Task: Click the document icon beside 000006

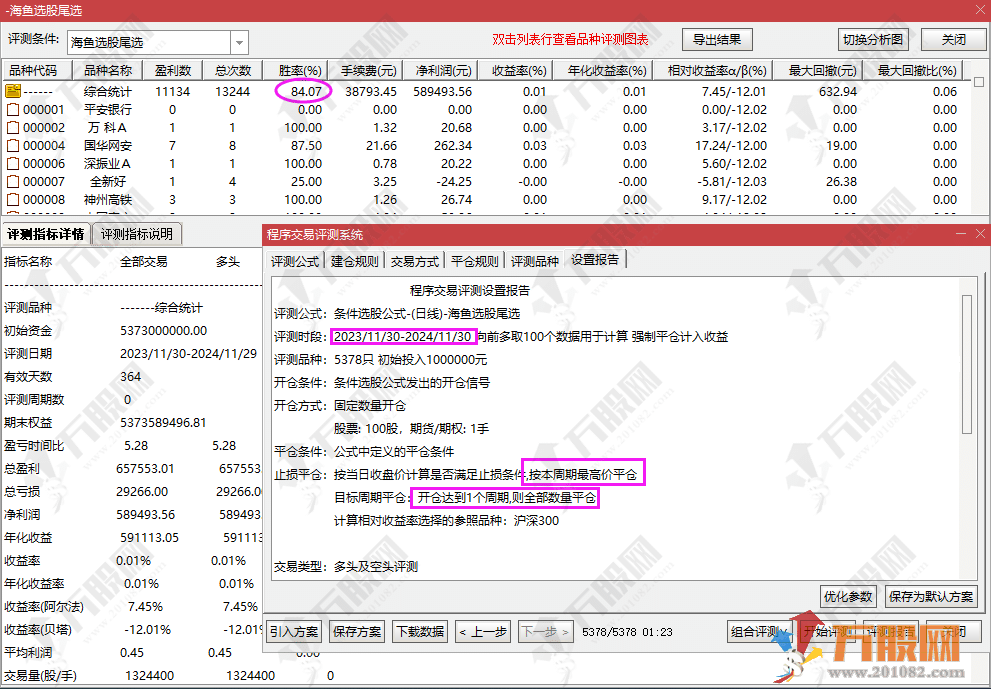Action: click(x=13, y=164)
